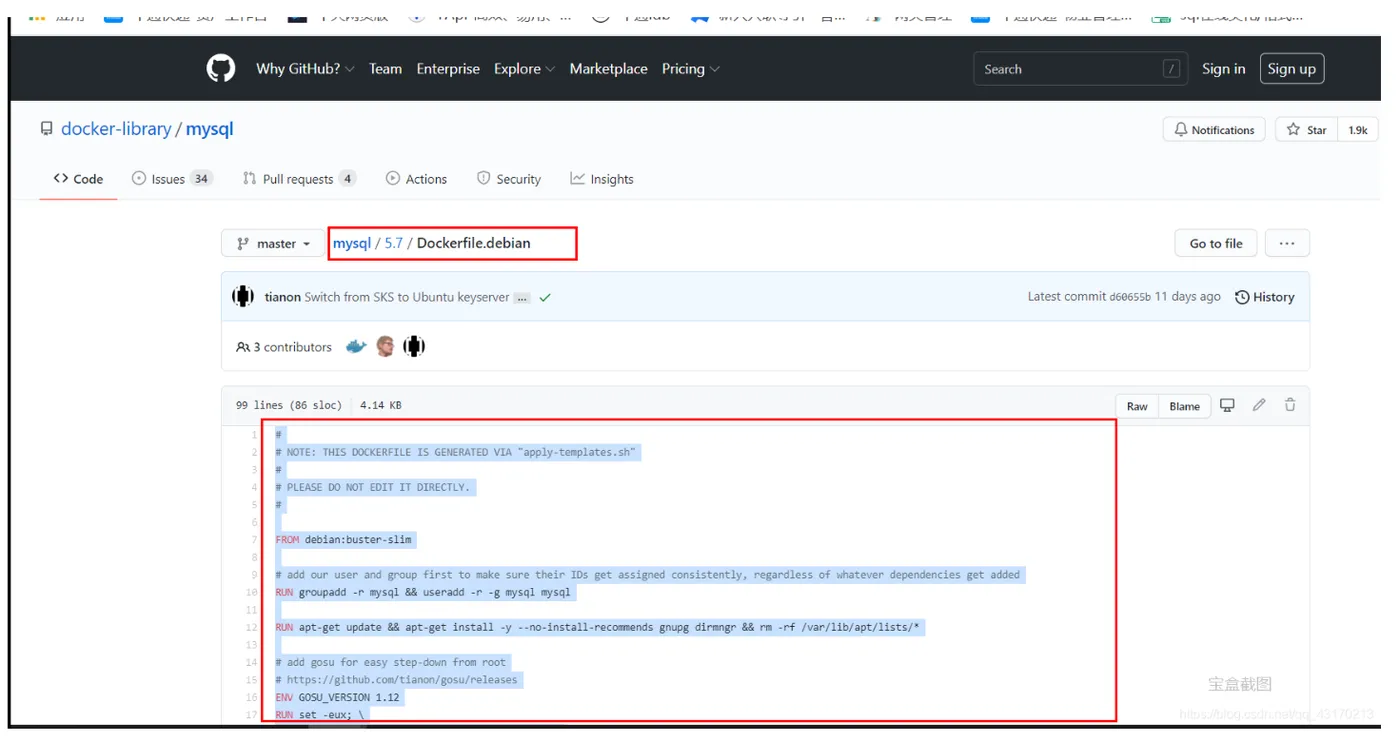Image resolution: width=1400 pixels, height=742 pixels.
Task: Click the open in desktop monitor icon
Action: tap(1227, 405)
